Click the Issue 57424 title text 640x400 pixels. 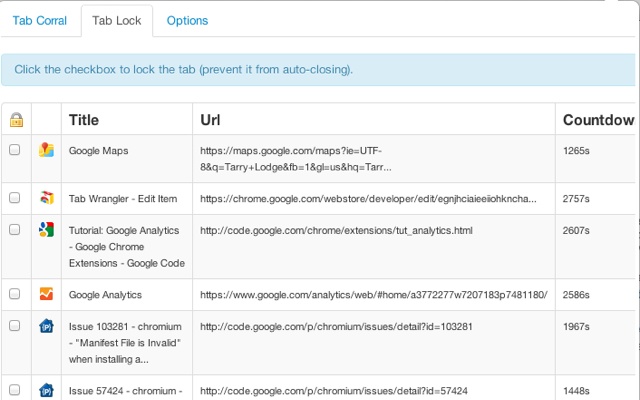125,391
